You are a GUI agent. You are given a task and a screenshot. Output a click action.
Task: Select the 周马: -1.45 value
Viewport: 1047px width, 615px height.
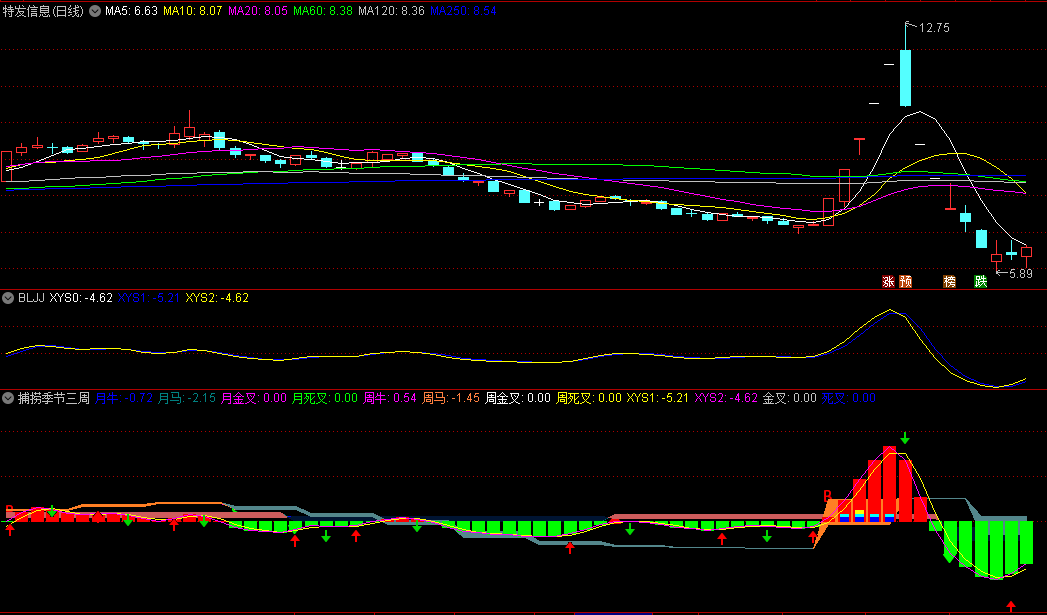click(x=451, y=398)
